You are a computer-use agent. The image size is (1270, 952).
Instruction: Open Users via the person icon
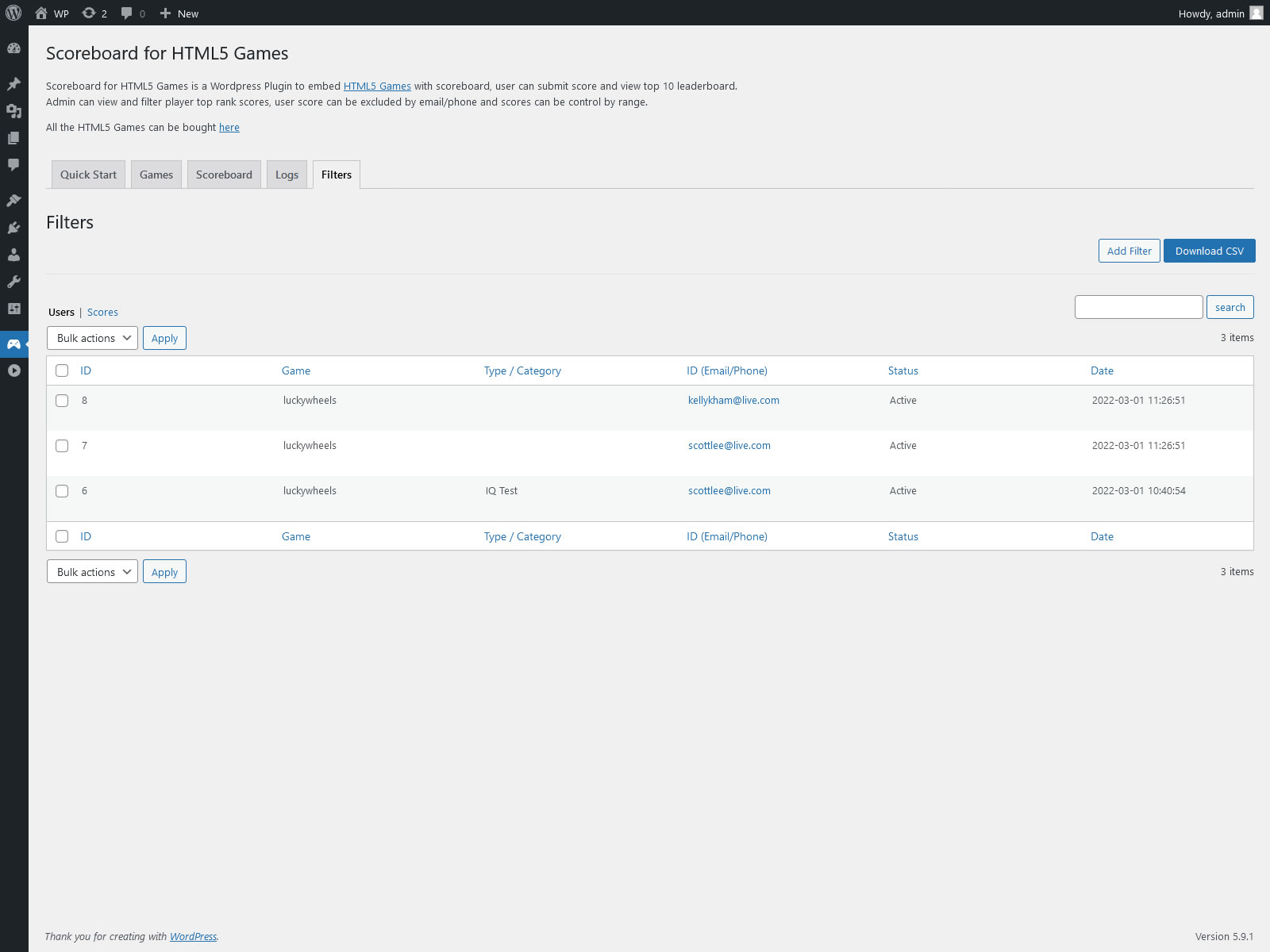(x=13, y=255)
